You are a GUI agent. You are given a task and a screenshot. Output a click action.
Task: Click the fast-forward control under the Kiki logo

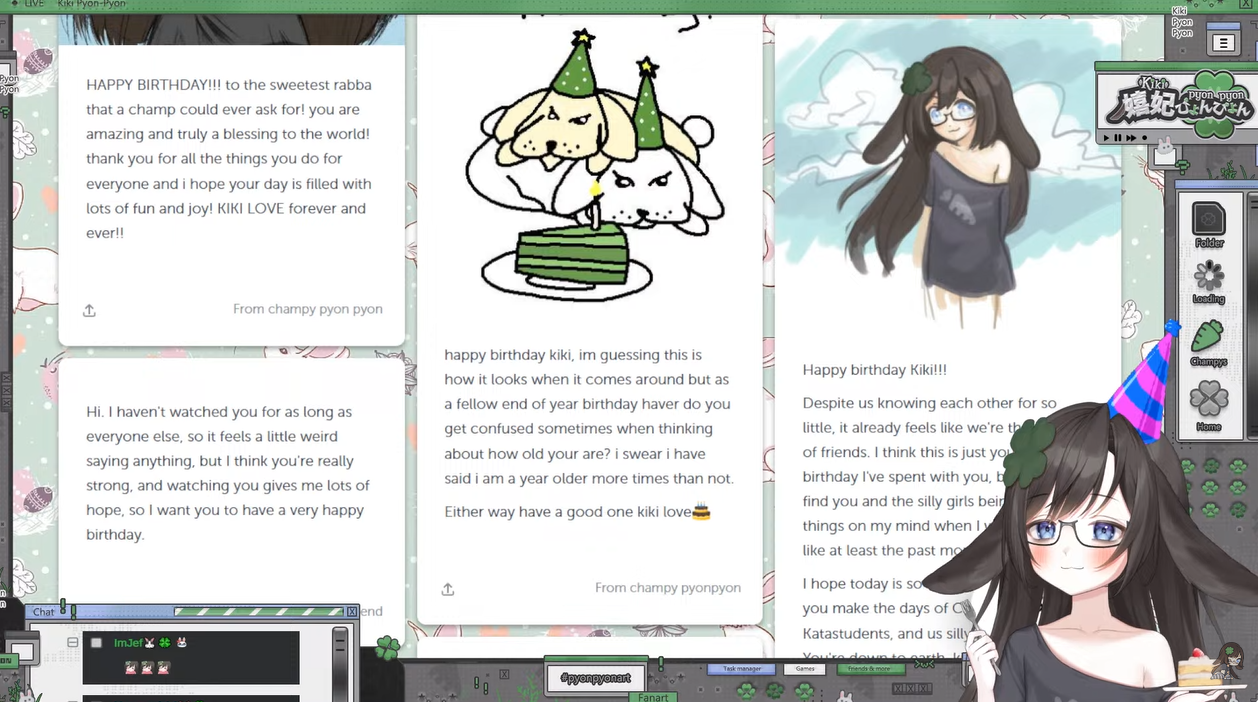pyautogui.click(x=1131, y=138)
